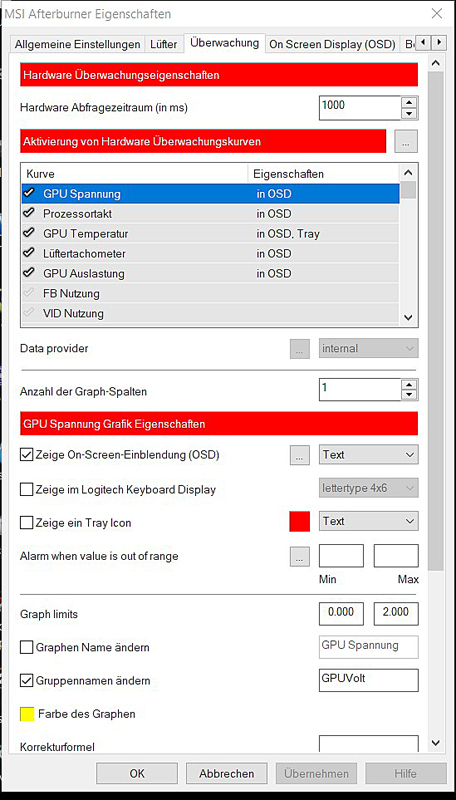
Task: Open the Überwachungskurven options ellipsis button
Action: coord(406,142)
